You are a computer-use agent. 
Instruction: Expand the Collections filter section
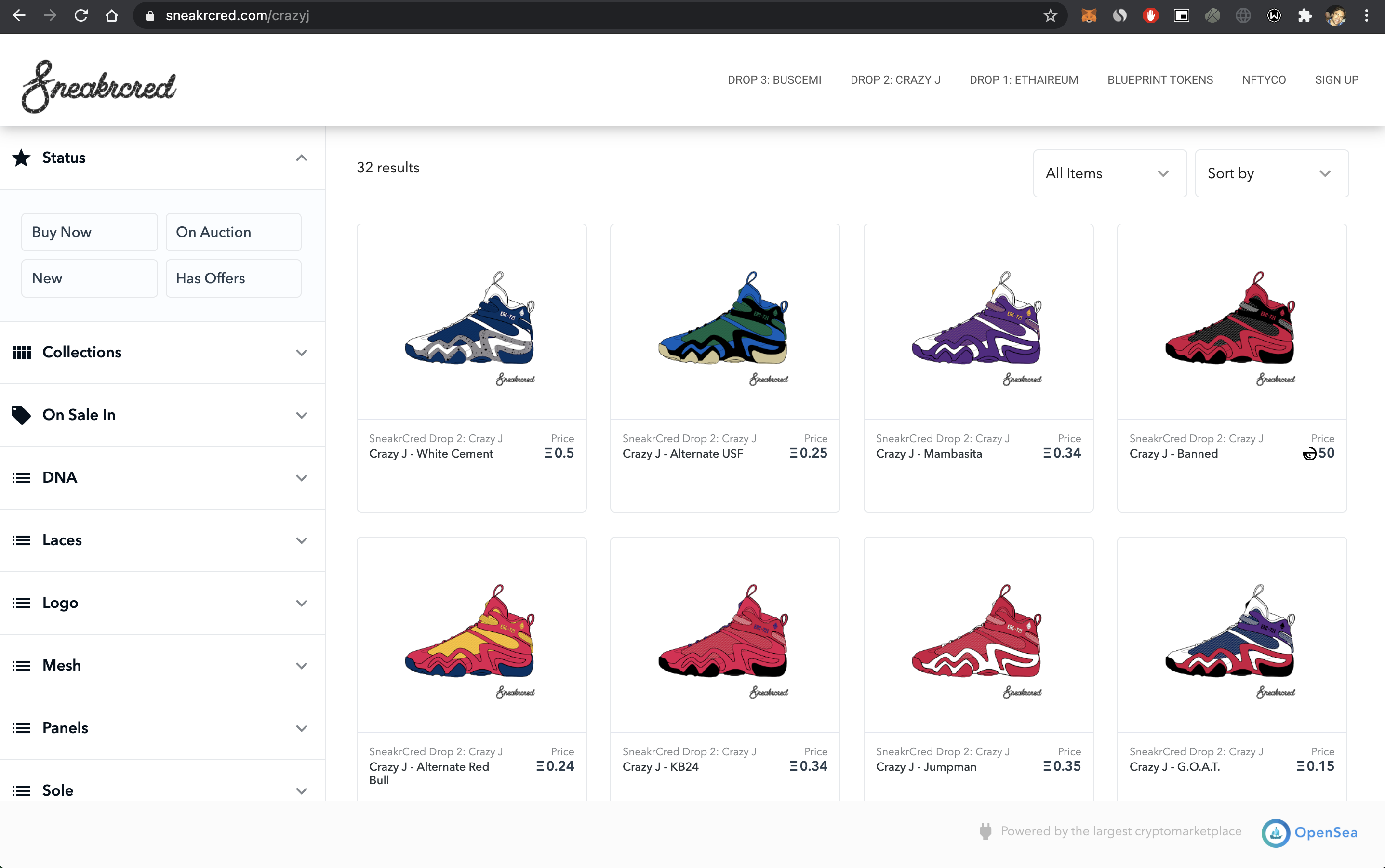point(162,353)
